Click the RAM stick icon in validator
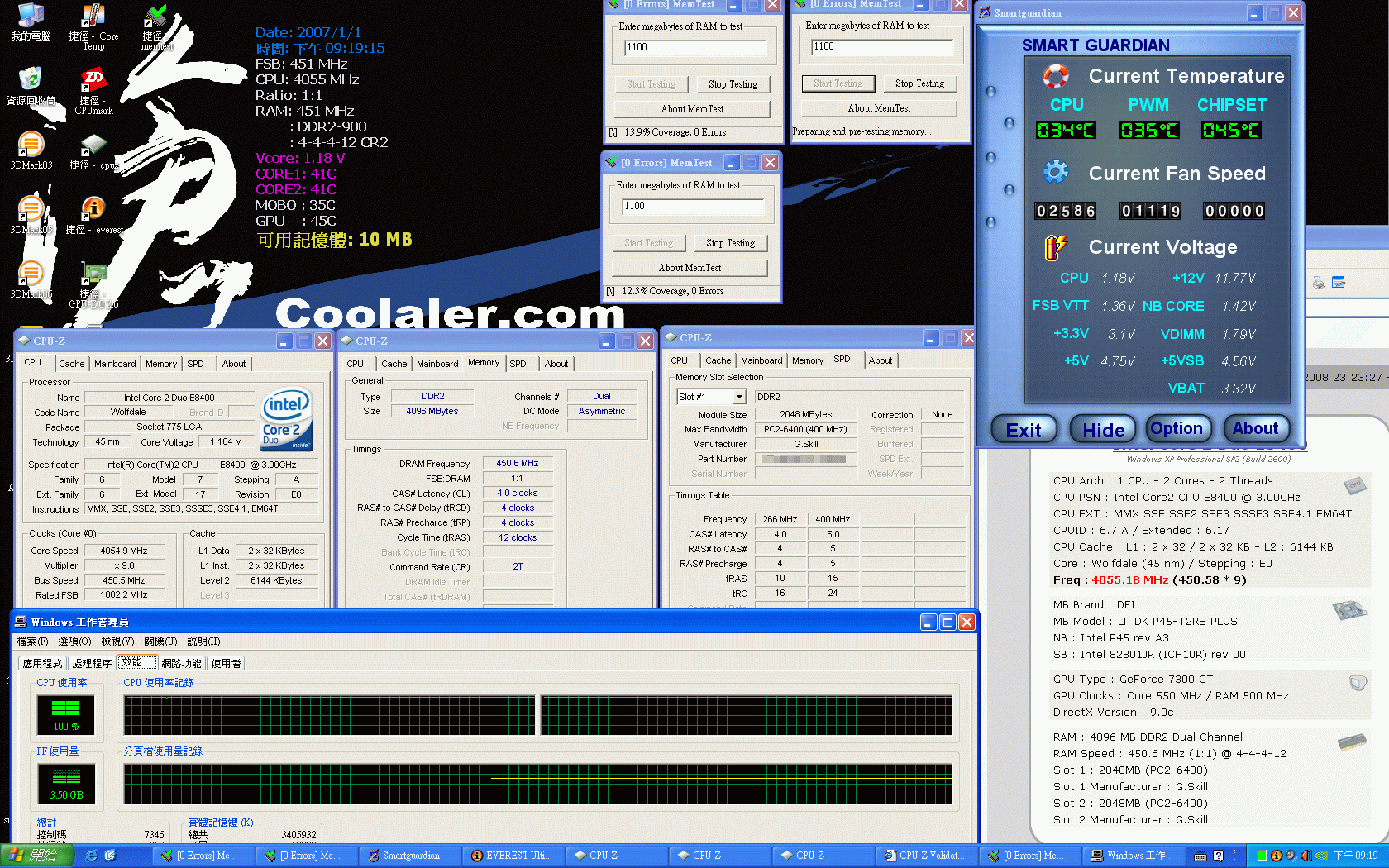The image size is (1389, 868). [1352, 742]
